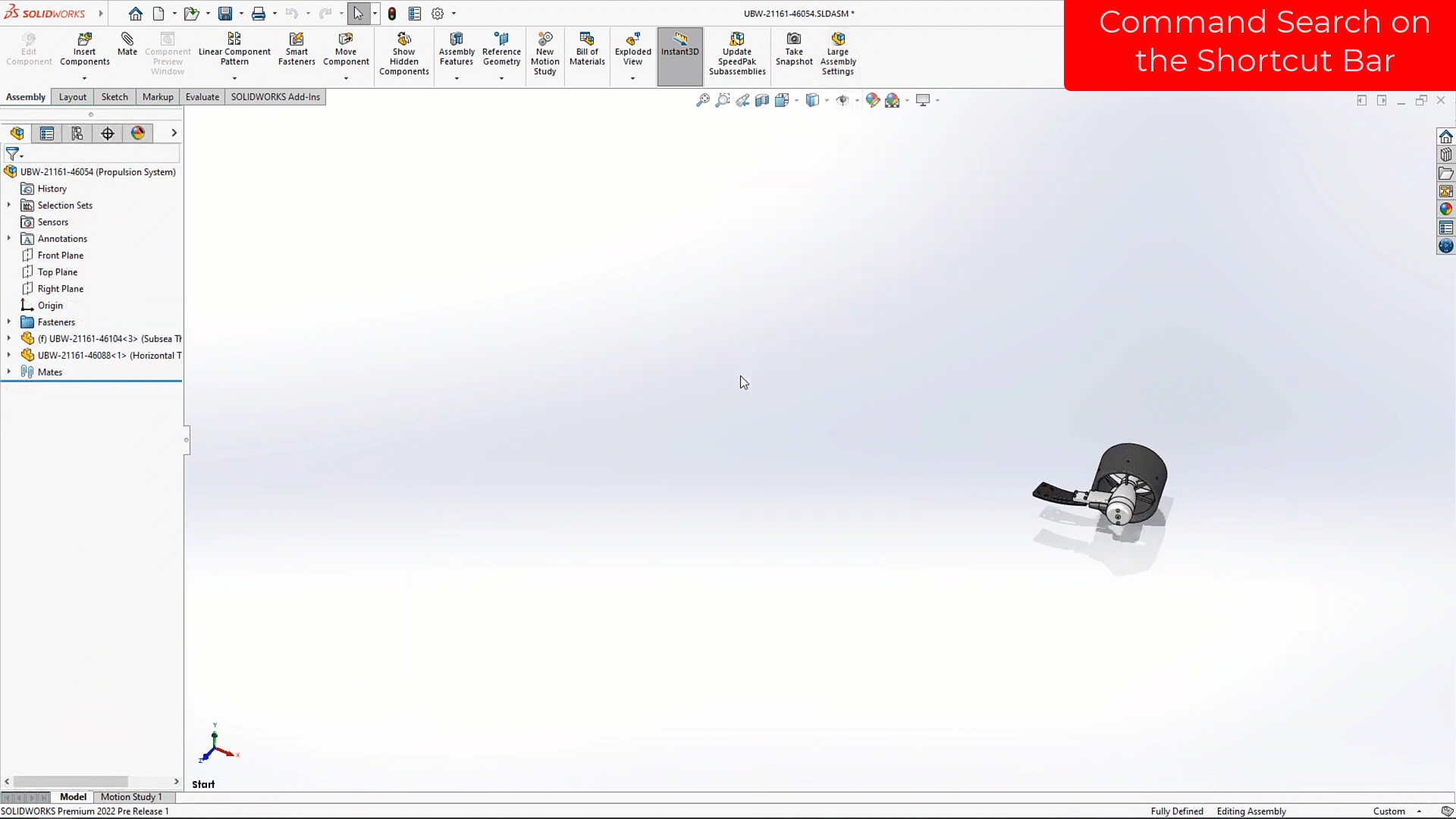Open the ConfigurationManager tab
This screenshot has height=819, width=1456.
pyautogui.click(x=77, y=133)
